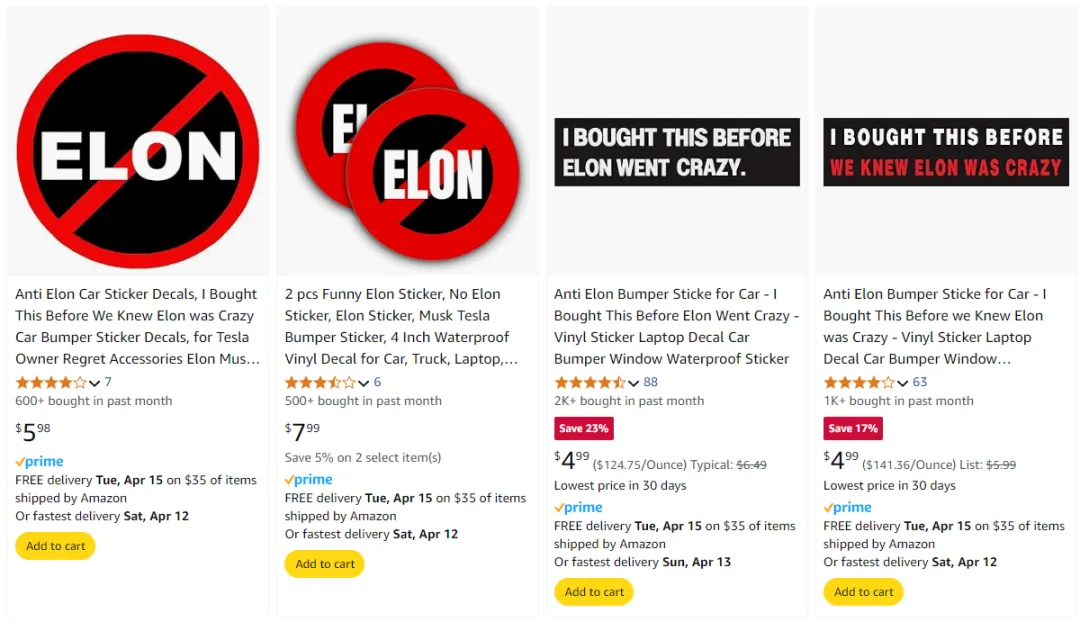1080x631 pixels.
Task: Click the 'Save 17%' red badge
Action: (x=853, y=428)
